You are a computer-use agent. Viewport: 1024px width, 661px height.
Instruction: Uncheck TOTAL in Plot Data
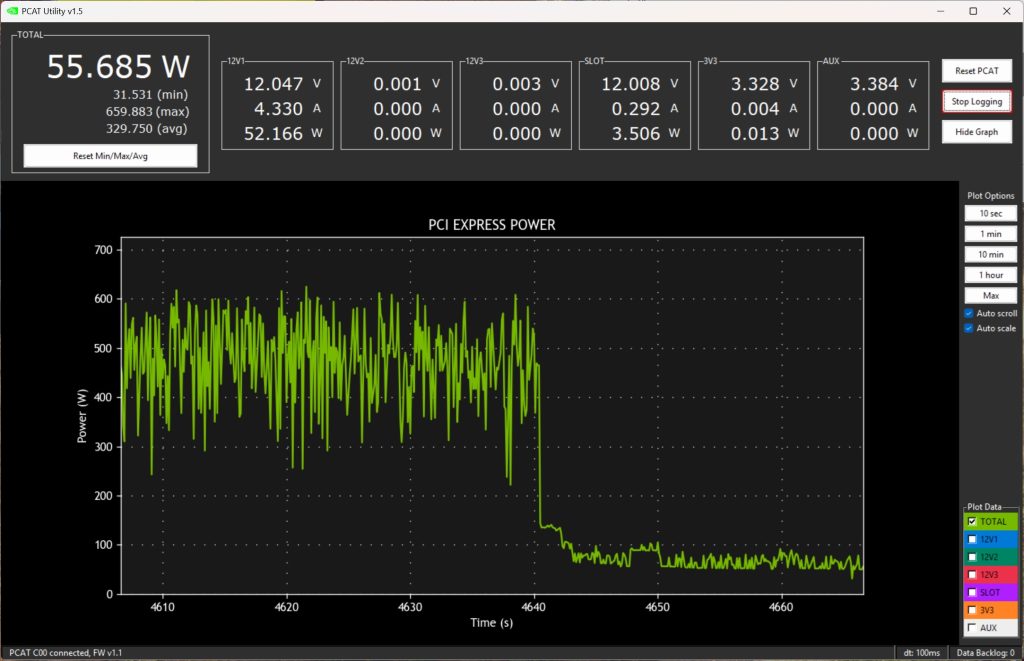pos(973,521)
